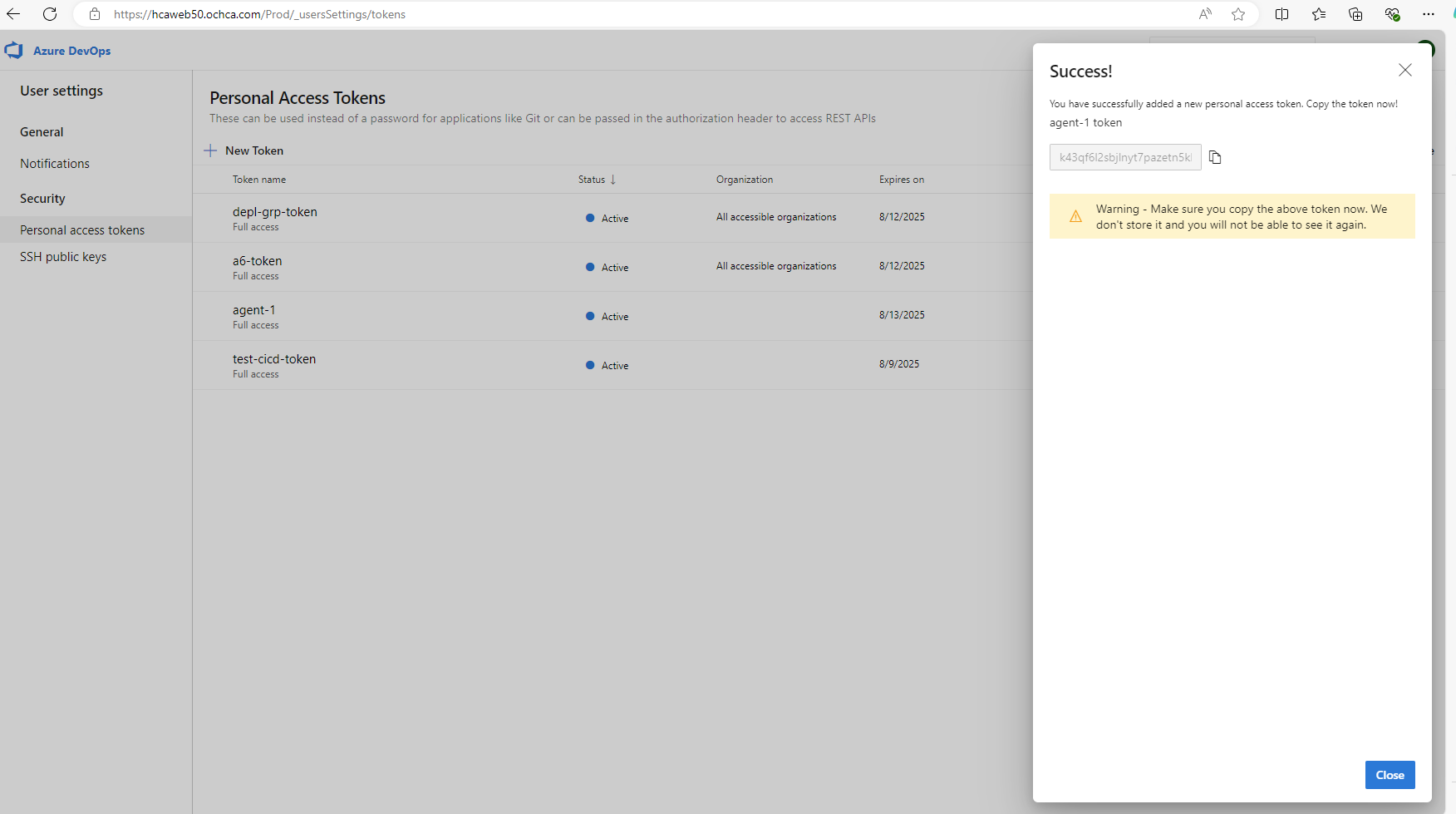Dismiss the Success panel with X
The width and height of the screenshot is (1456, 814).
[1405, 71]
